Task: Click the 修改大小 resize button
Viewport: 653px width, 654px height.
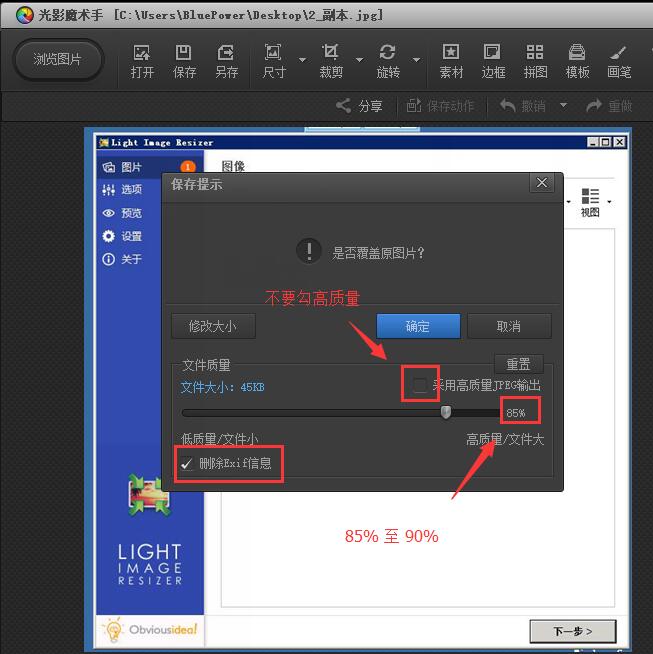Action: pos(213,326)
